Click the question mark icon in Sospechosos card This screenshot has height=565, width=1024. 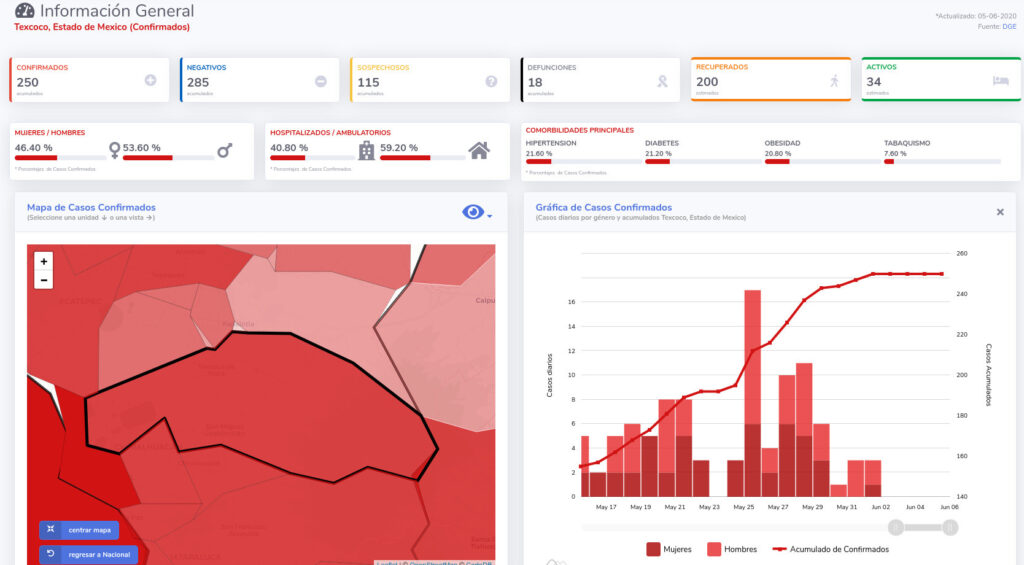pyautogui.click(x=491, y=81)
